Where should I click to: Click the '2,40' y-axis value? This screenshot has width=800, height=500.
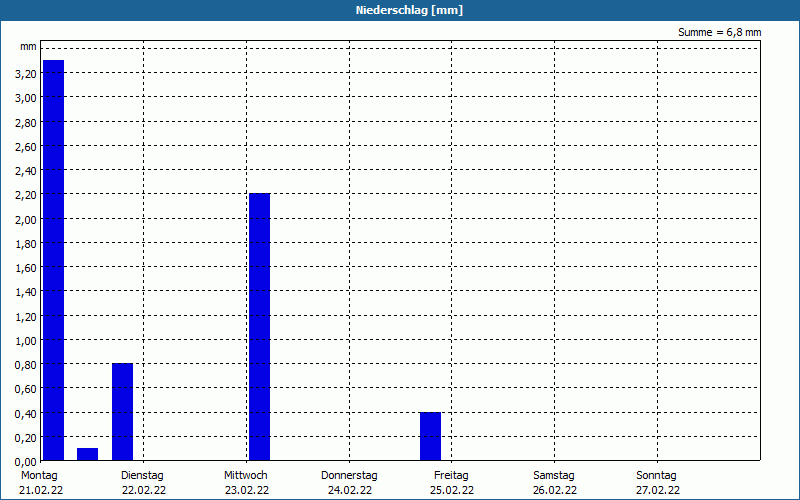pos(26,171)
